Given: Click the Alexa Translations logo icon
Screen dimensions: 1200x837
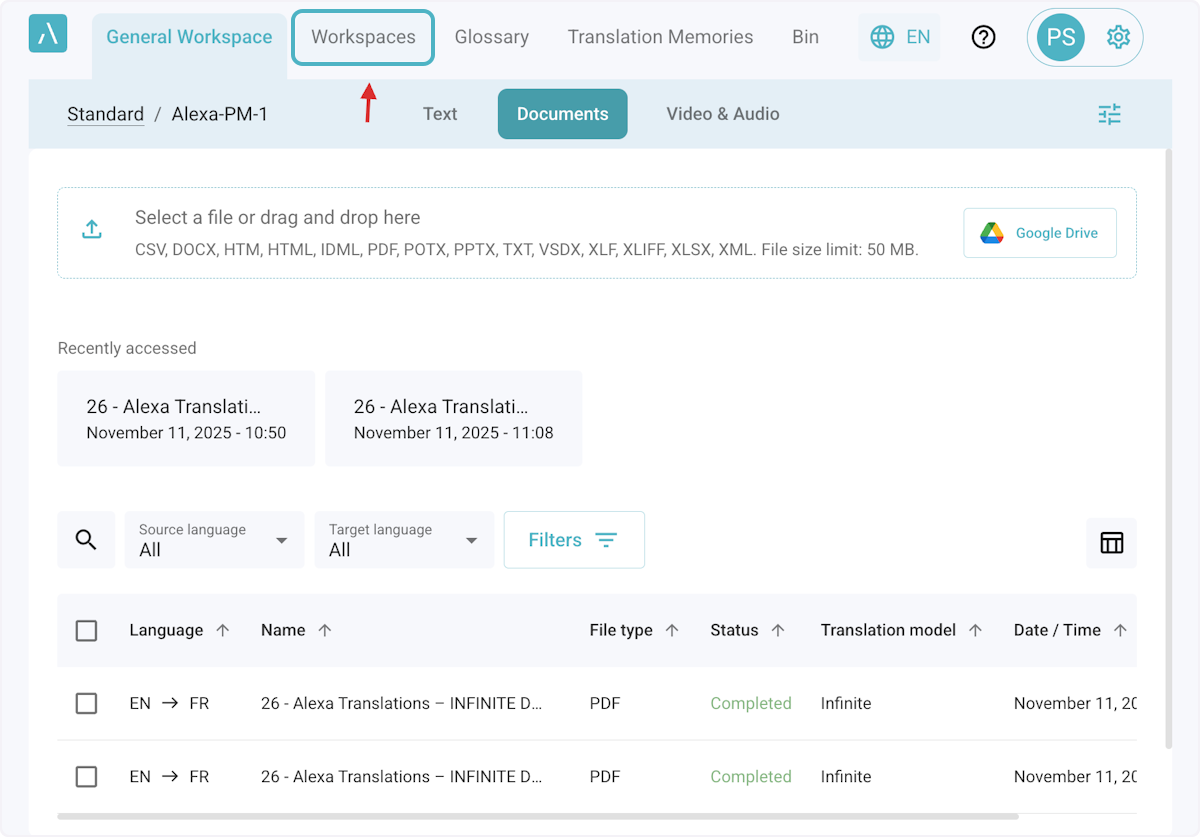Looking at the screenshot, I should tap(48, 34).
